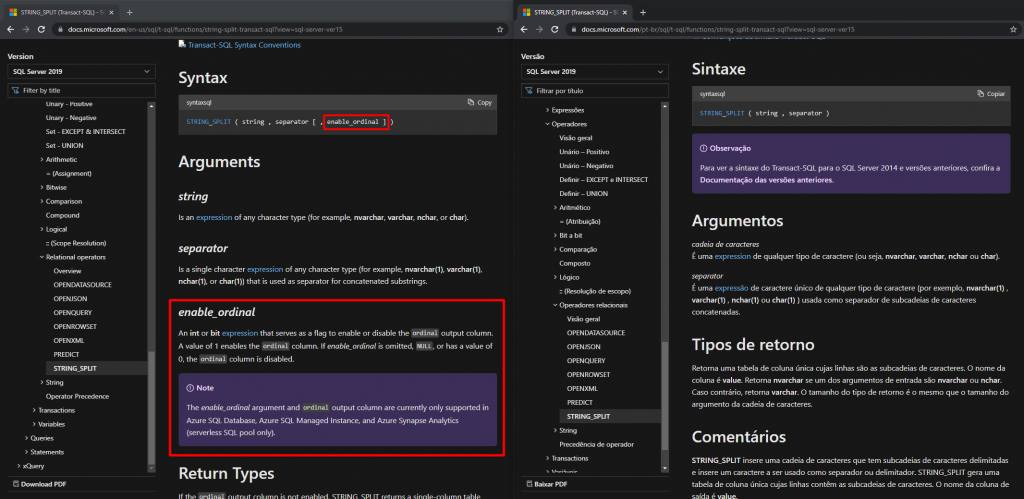The image size is (1024, 499).
Task: Copy the English syntax code block
Action: click(x=480, y=103)
